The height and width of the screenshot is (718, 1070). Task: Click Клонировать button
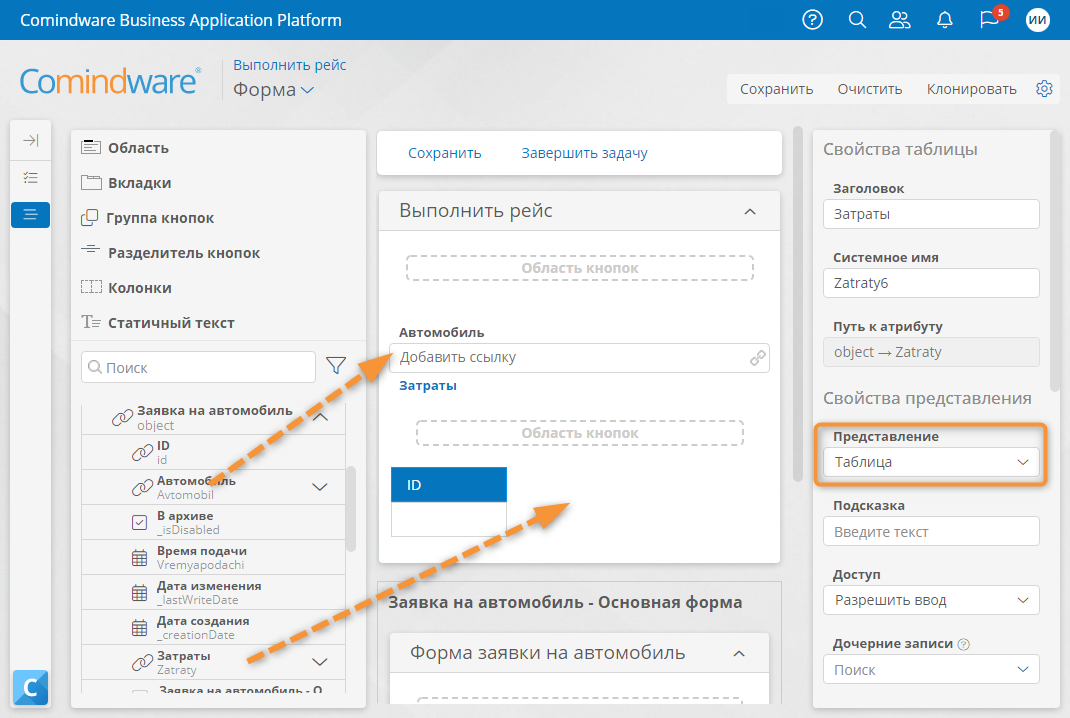tap(971, 89)
